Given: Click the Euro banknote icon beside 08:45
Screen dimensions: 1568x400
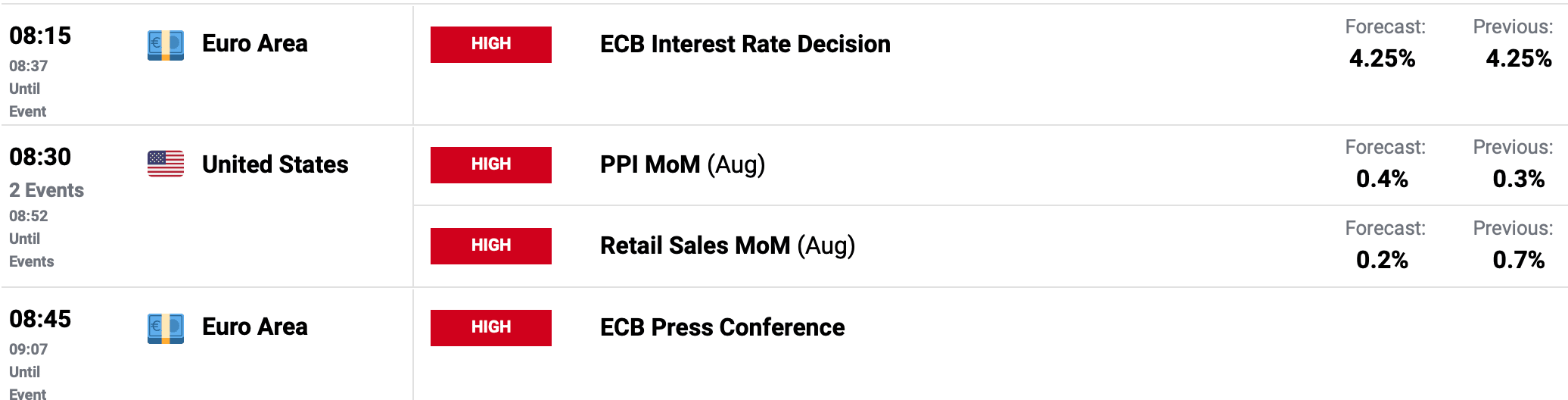Looking at the screenshot, I should pos(165,328).
